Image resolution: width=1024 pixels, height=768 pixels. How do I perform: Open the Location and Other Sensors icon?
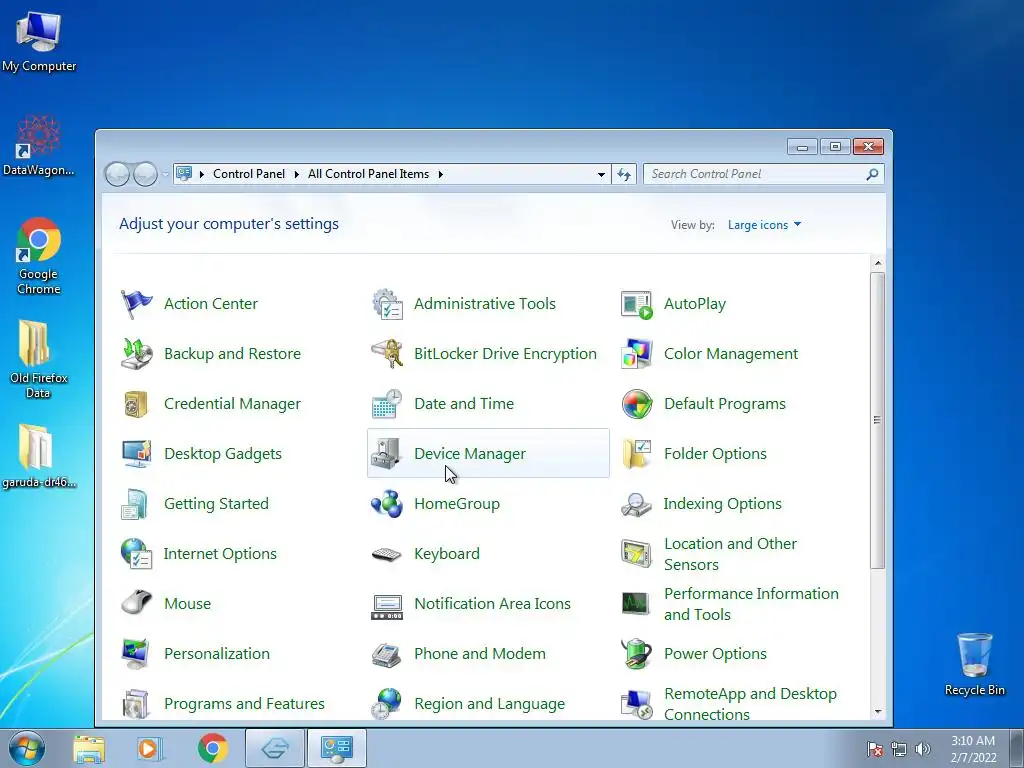click(637, 554)
